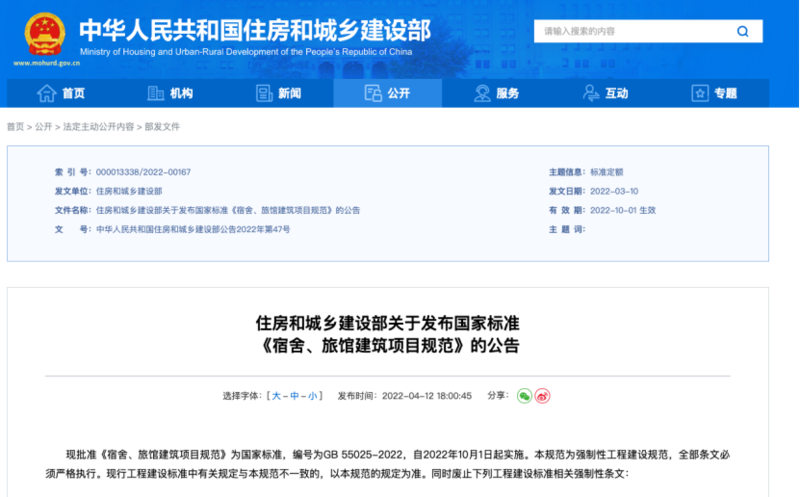Go to 首页 in the breadcrumb

coord(15,127)
